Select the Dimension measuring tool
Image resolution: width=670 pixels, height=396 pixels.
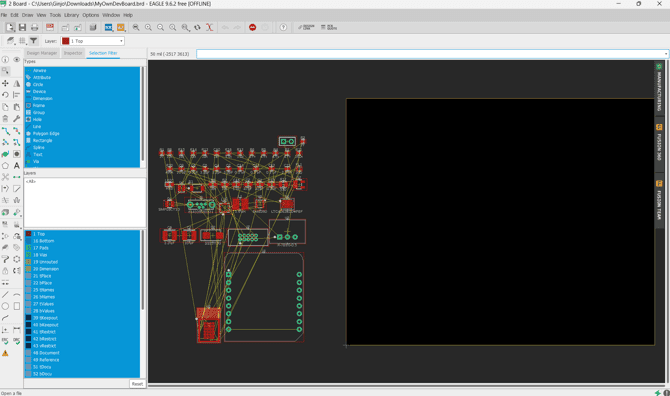[17, 329]
